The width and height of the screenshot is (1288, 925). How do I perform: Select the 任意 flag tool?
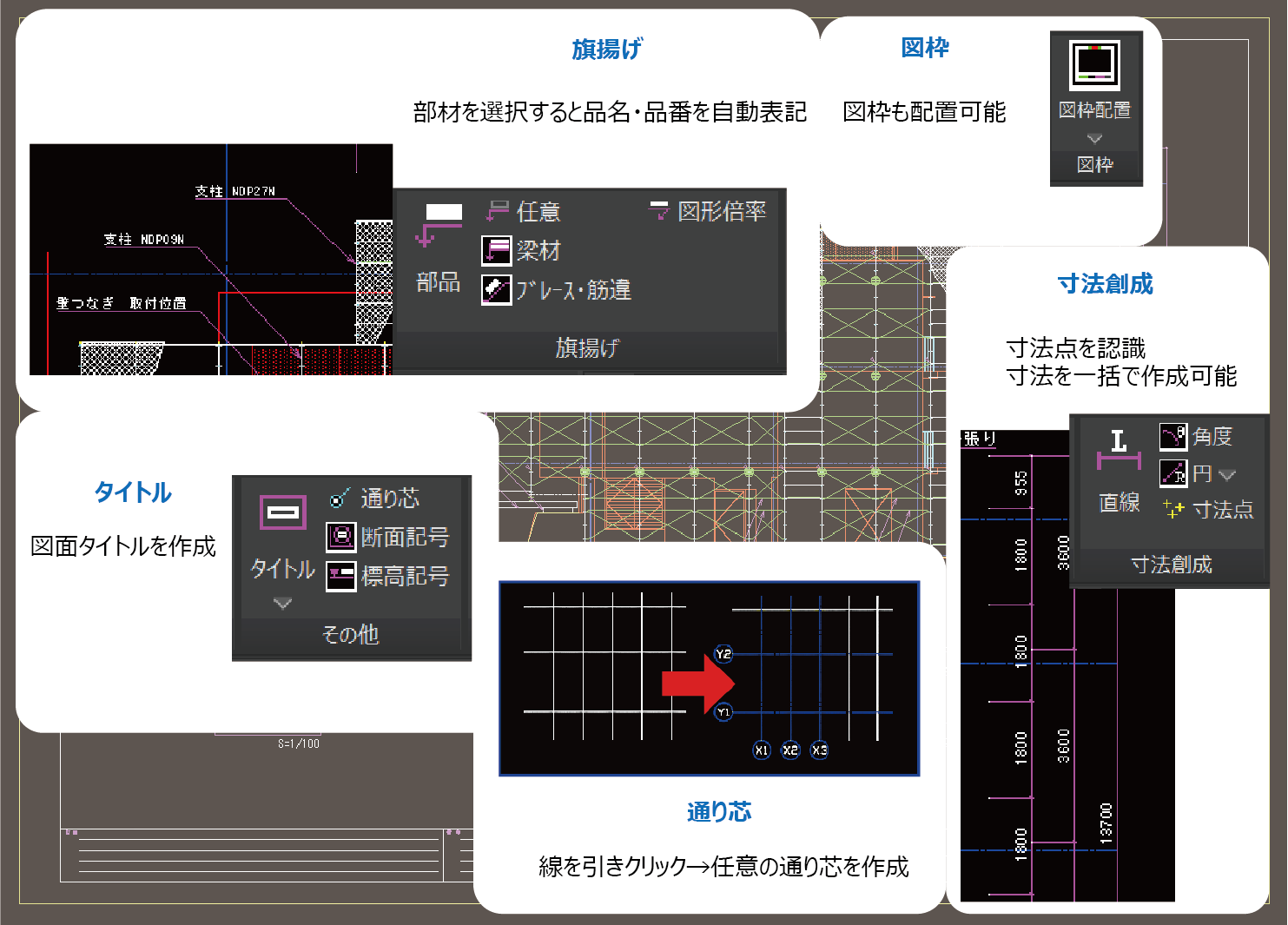point(524,211)
